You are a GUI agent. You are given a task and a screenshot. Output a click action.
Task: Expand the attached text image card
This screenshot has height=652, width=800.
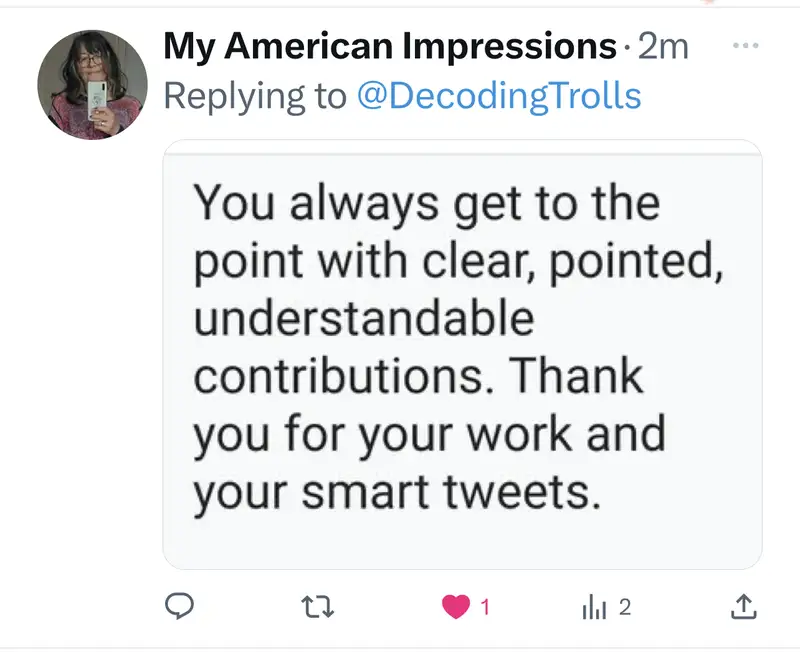[462, 354]
